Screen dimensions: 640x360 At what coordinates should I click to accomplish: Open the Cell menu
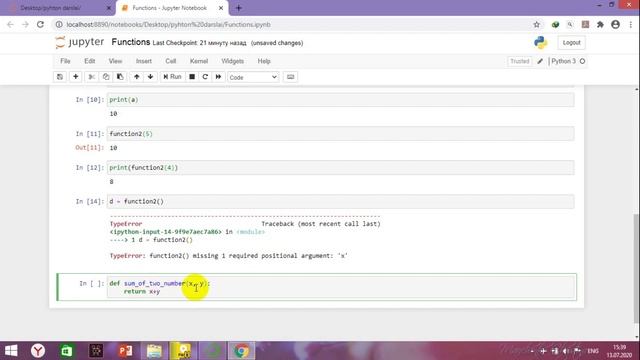tap(171, 61)
